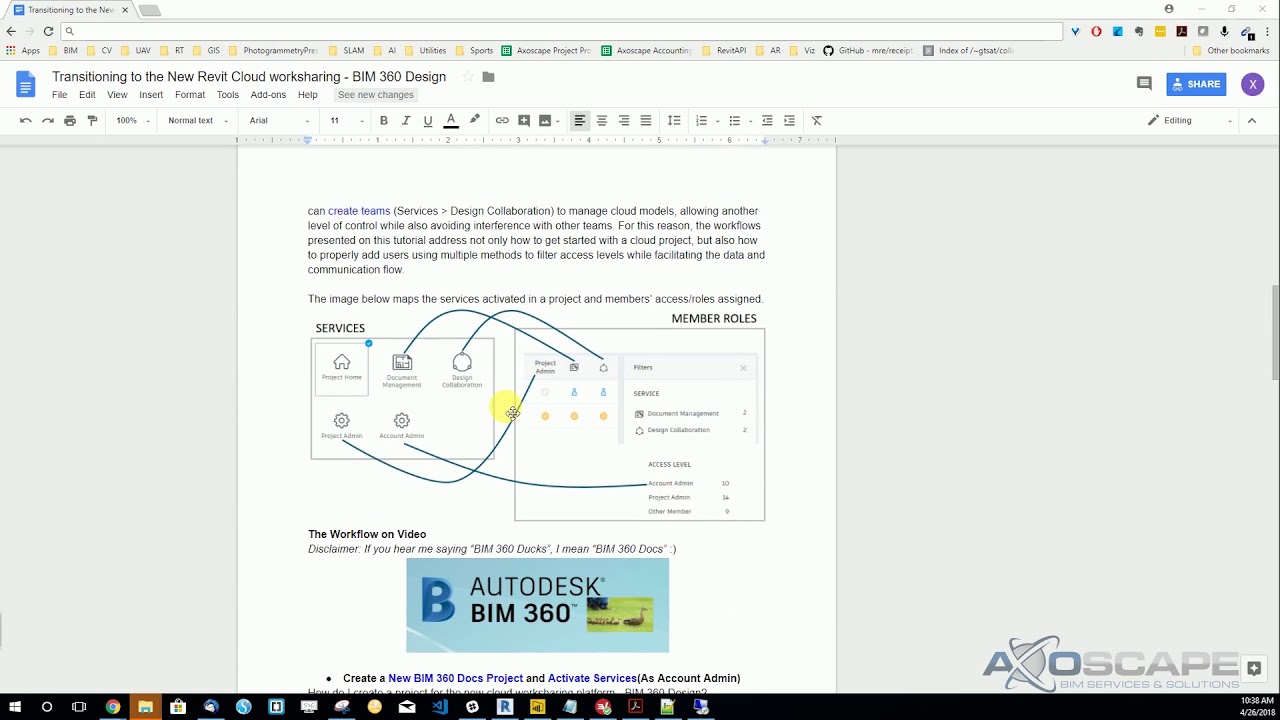The image size is (1280, 720).
Task: Expand bulleted list style arrow
Action: 749,121
